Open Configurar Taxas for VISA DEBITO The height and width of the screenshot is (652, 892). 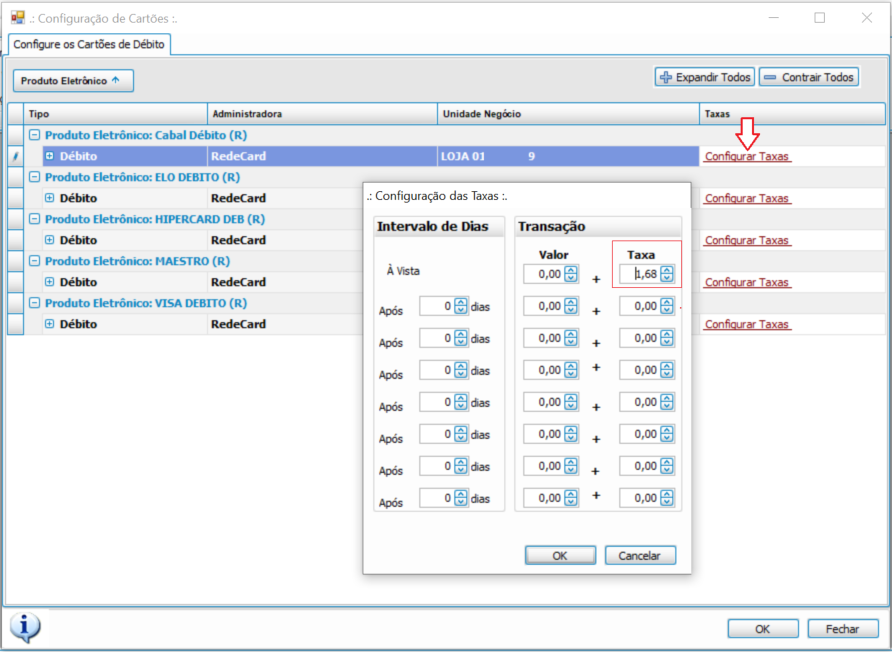(x=746, y=324)
